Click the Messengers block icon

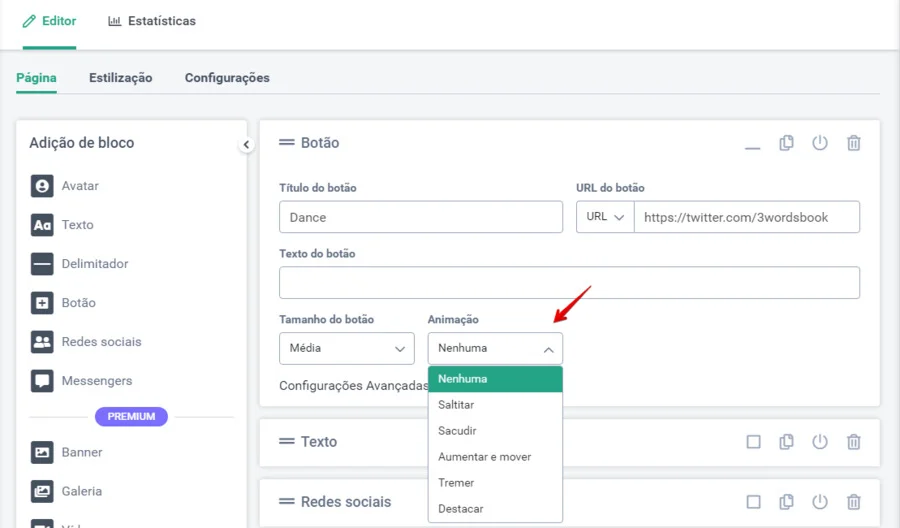coord(42,381)
